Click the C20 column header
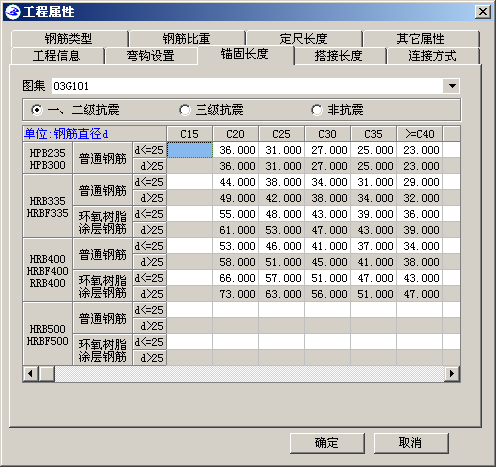The width and height of the screenshot is (496, 467). click(235, 134)
